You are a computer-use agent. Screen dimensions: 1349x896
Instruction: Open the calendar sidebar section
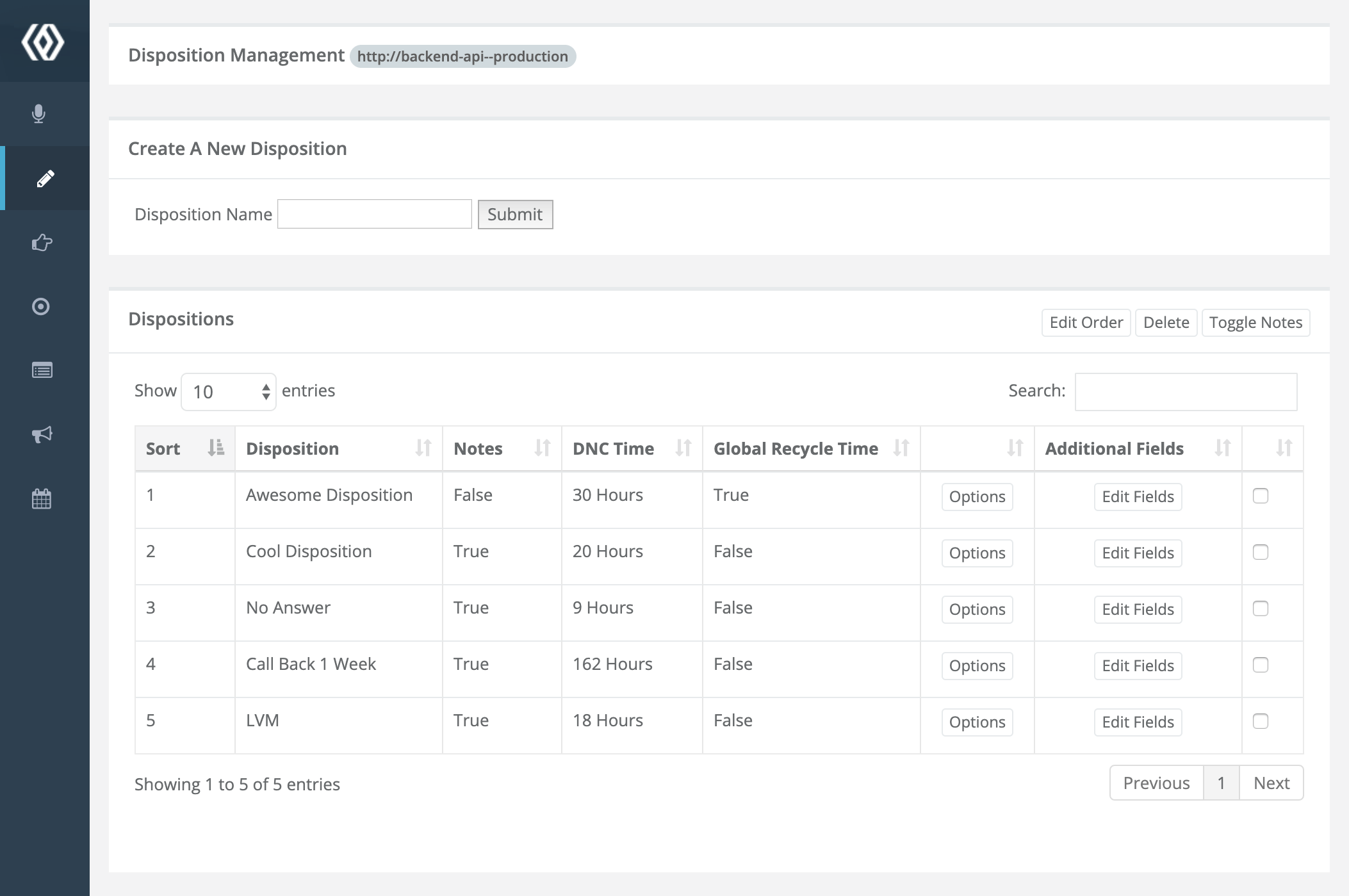tap(42, 498)
